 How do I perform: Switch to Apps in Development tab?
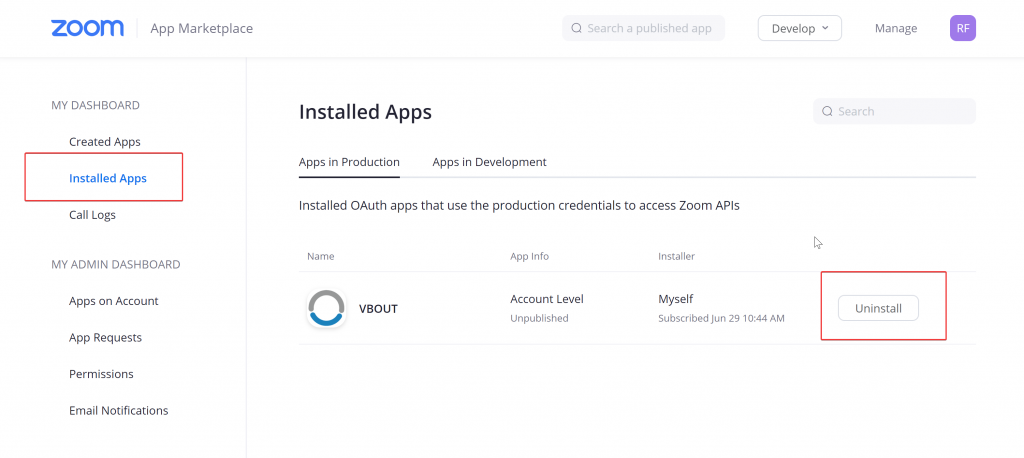[489, 162]
